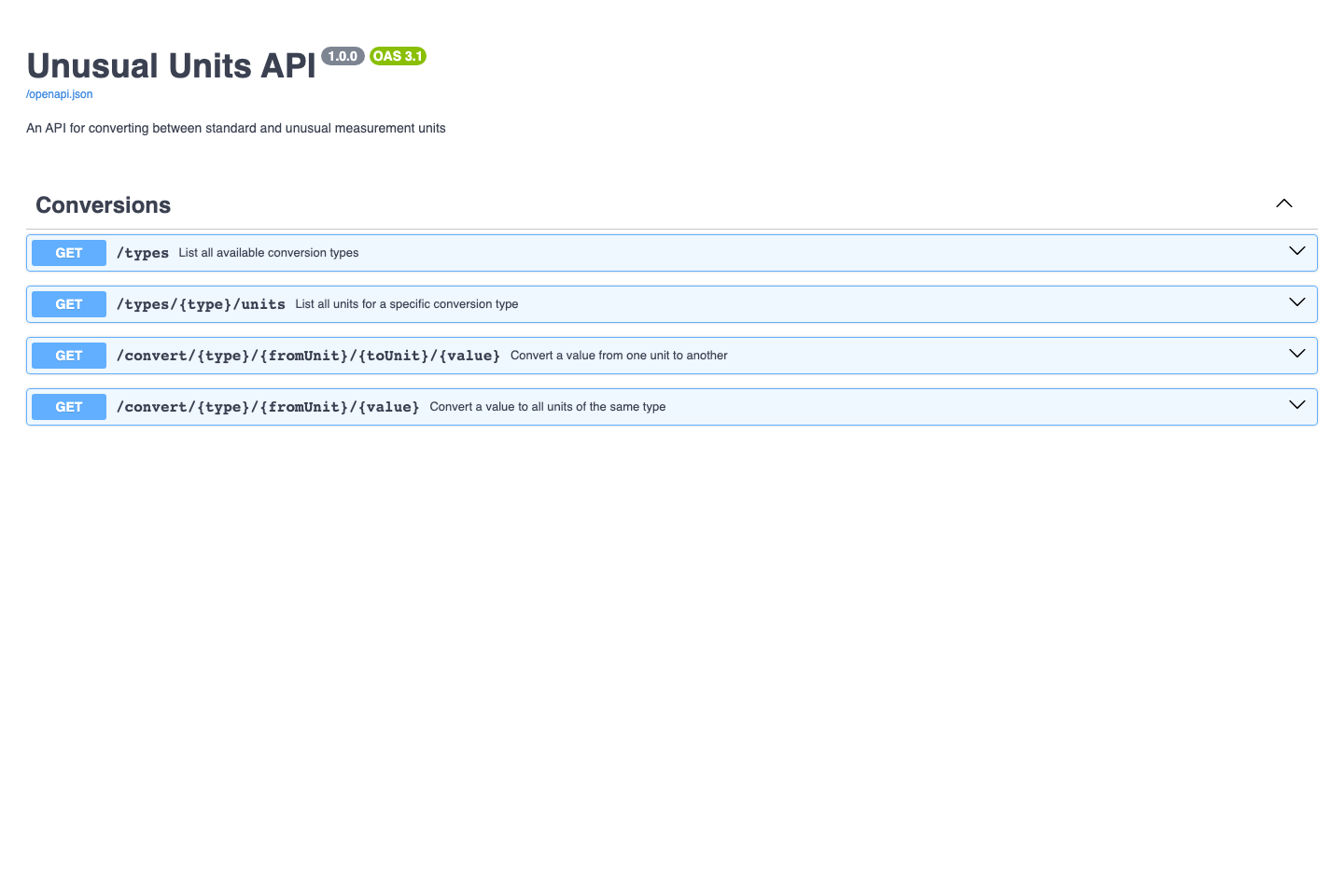The height and width of the screenshot is (896, 1344).
Task: Expand the /convert/{type}/{fromUnit}/{toUnit}/{value} endpoint
Action: (x=1296, y=354)
